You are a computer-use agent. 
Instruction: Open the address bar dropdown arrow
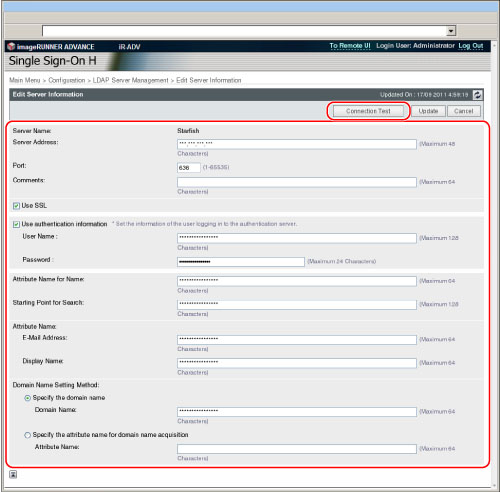tap(451, 31)
